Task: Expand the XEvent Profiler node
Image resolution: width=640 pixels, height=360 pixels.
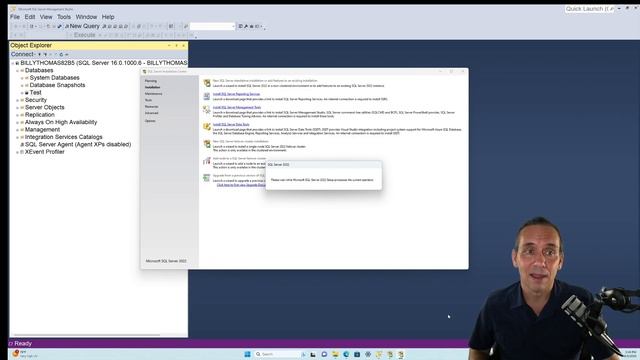Action: 18,152
